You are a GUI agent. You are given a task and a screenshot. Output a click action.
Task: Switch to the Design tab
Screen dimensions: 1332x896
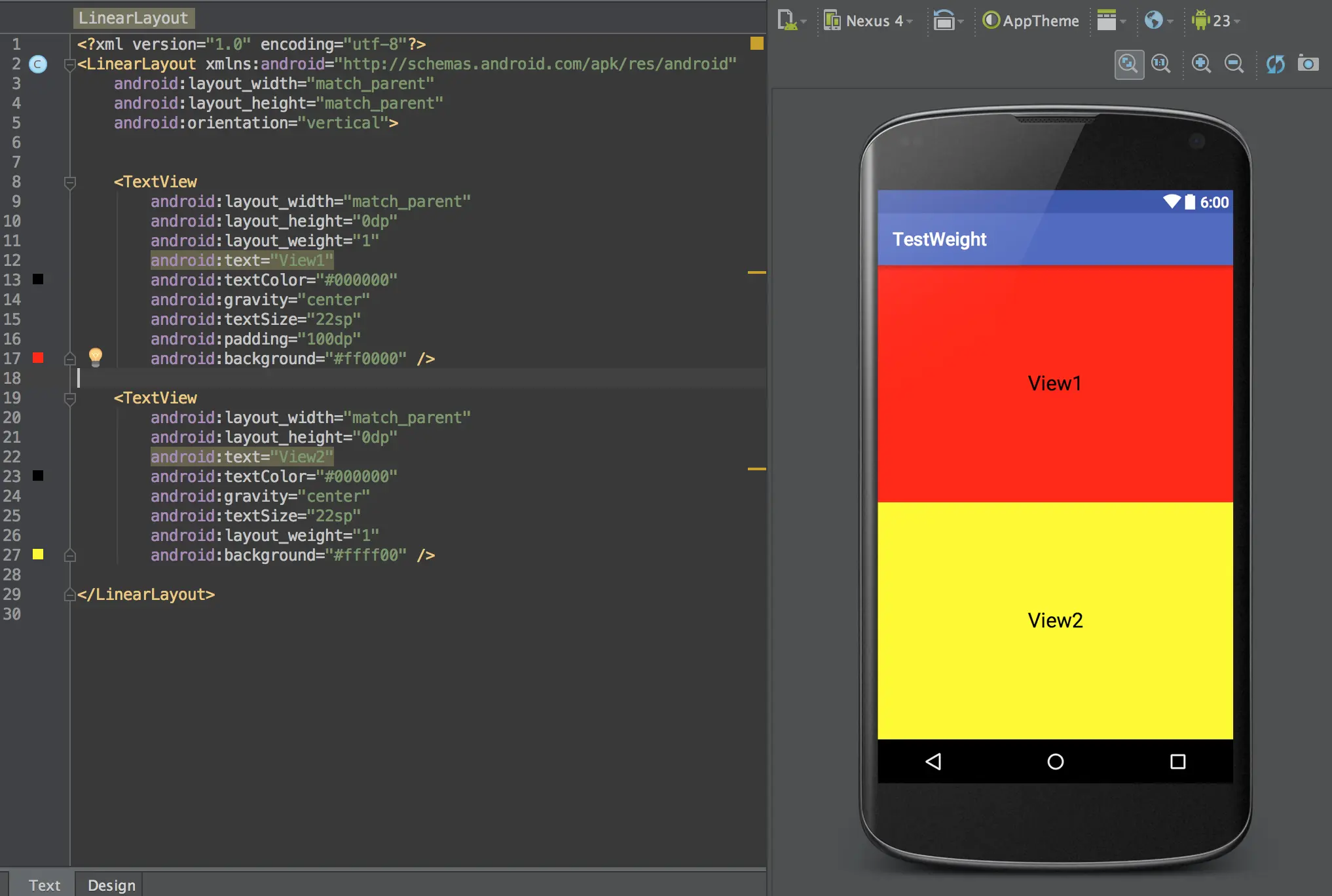pos(111,885)
